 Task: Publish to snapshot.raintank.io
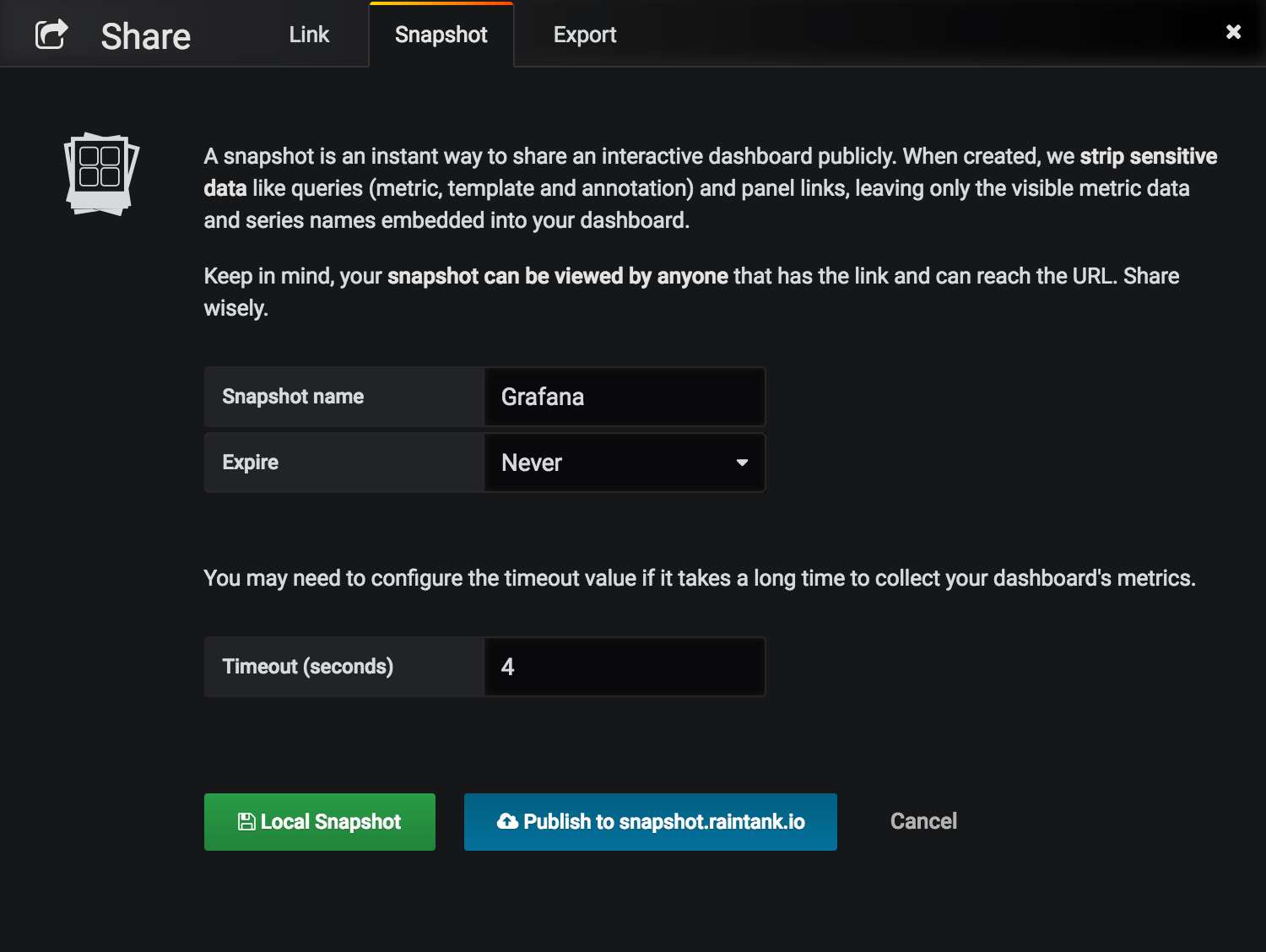[650, 822]
